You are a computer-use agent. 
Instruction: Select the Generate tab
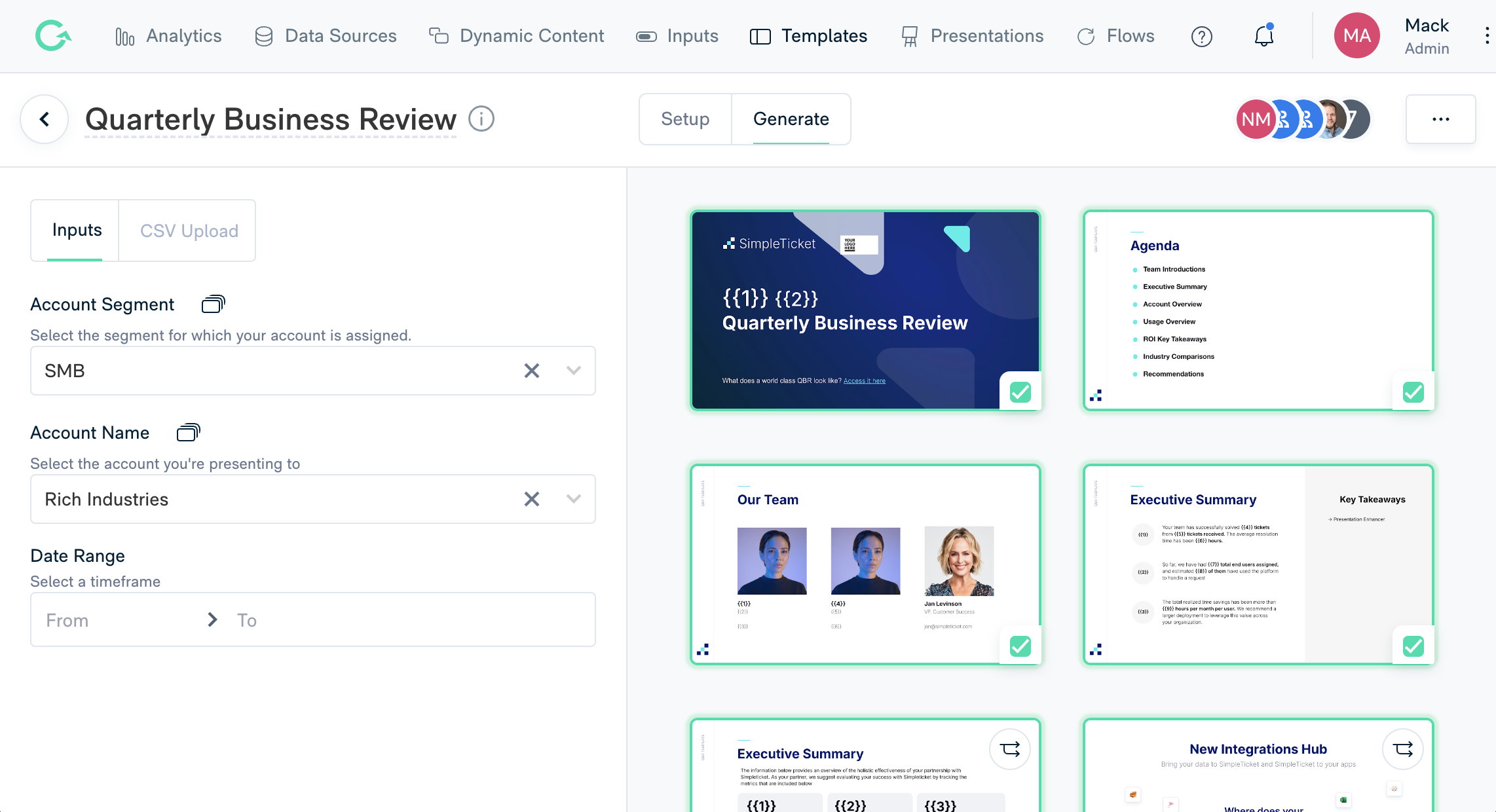[x=791, y=119]
